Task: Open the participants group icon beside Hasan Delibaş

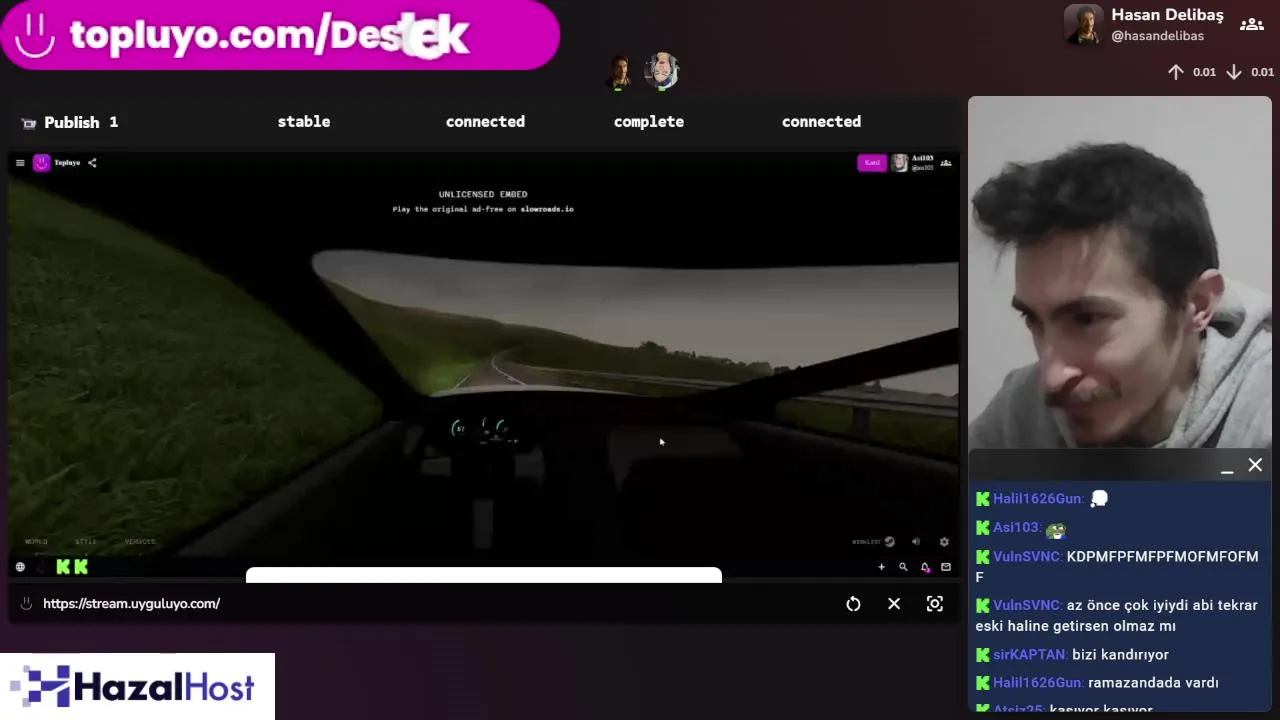Action: (x=1251, y=25)
